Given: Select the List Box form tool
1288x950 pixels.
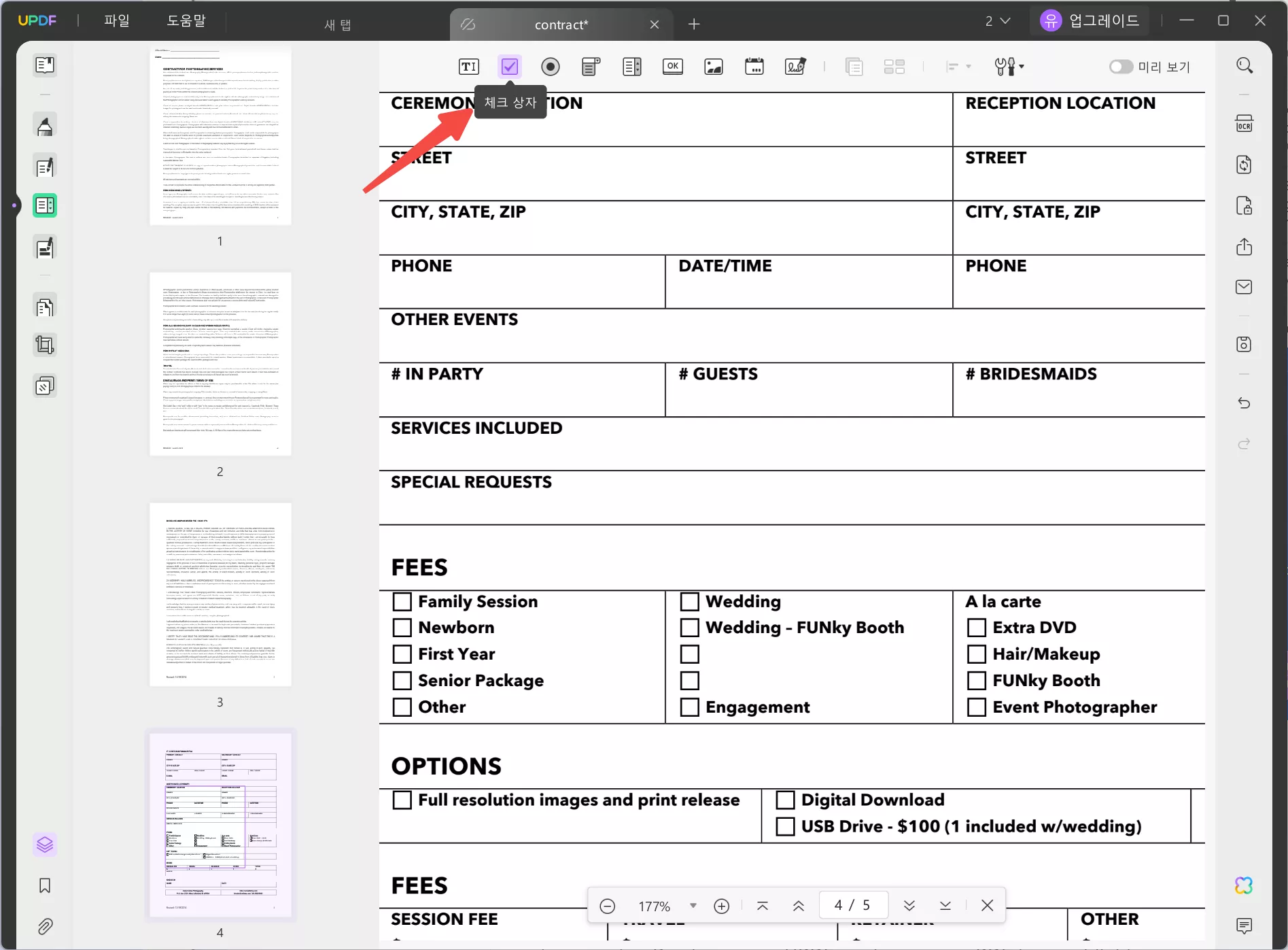Looking at the screenshot, I should pos(632,67).
